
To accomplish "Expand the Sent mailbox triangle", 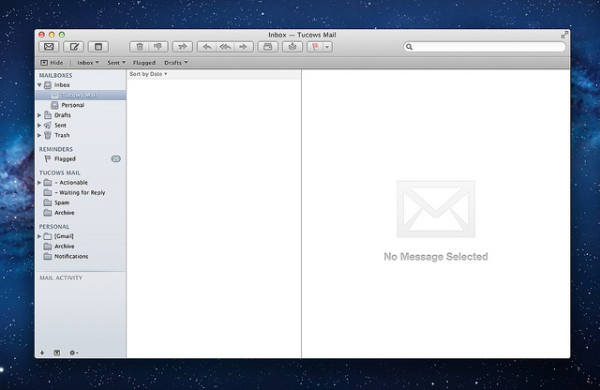I will point(39,125).
